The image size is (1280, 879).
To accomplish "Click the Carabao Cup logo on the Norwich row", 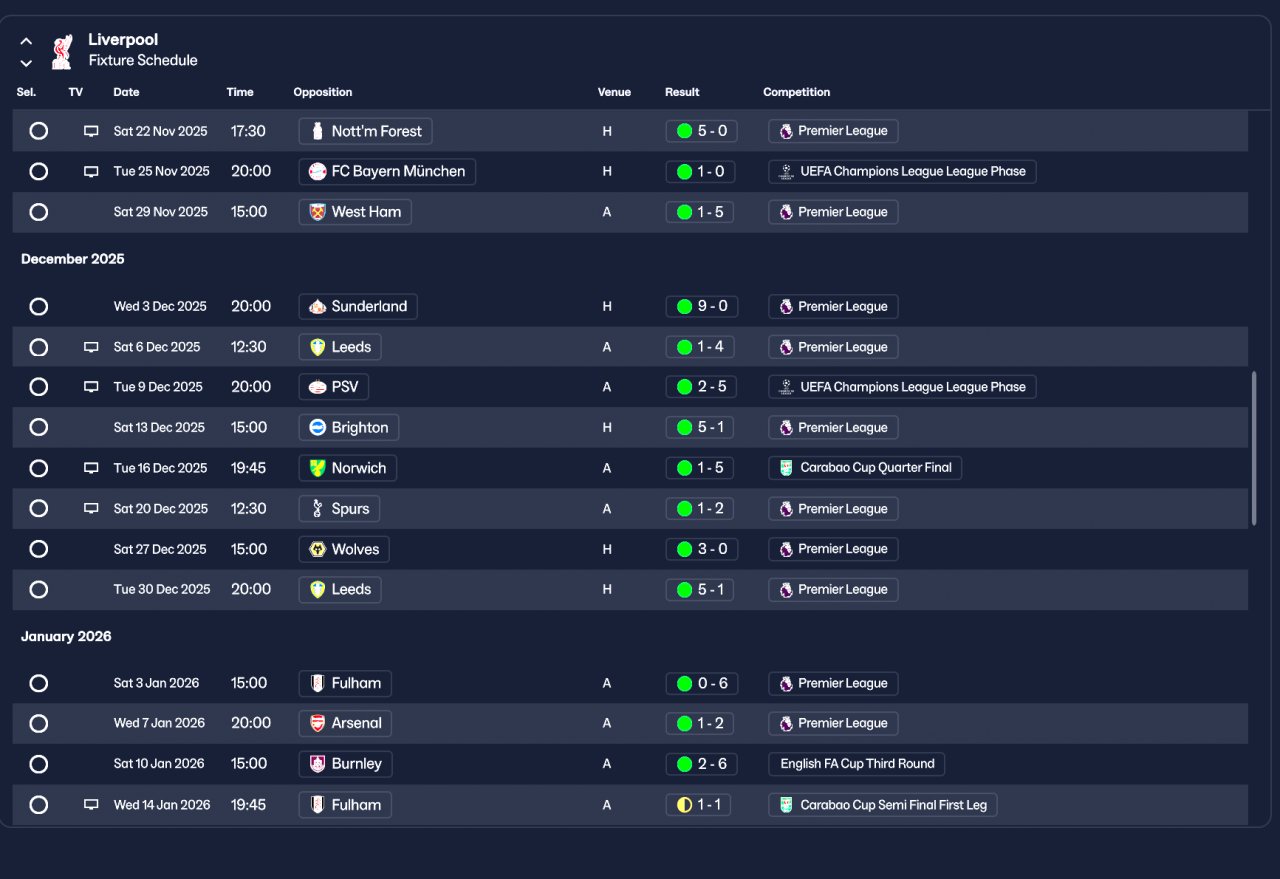I will point(786,468).
